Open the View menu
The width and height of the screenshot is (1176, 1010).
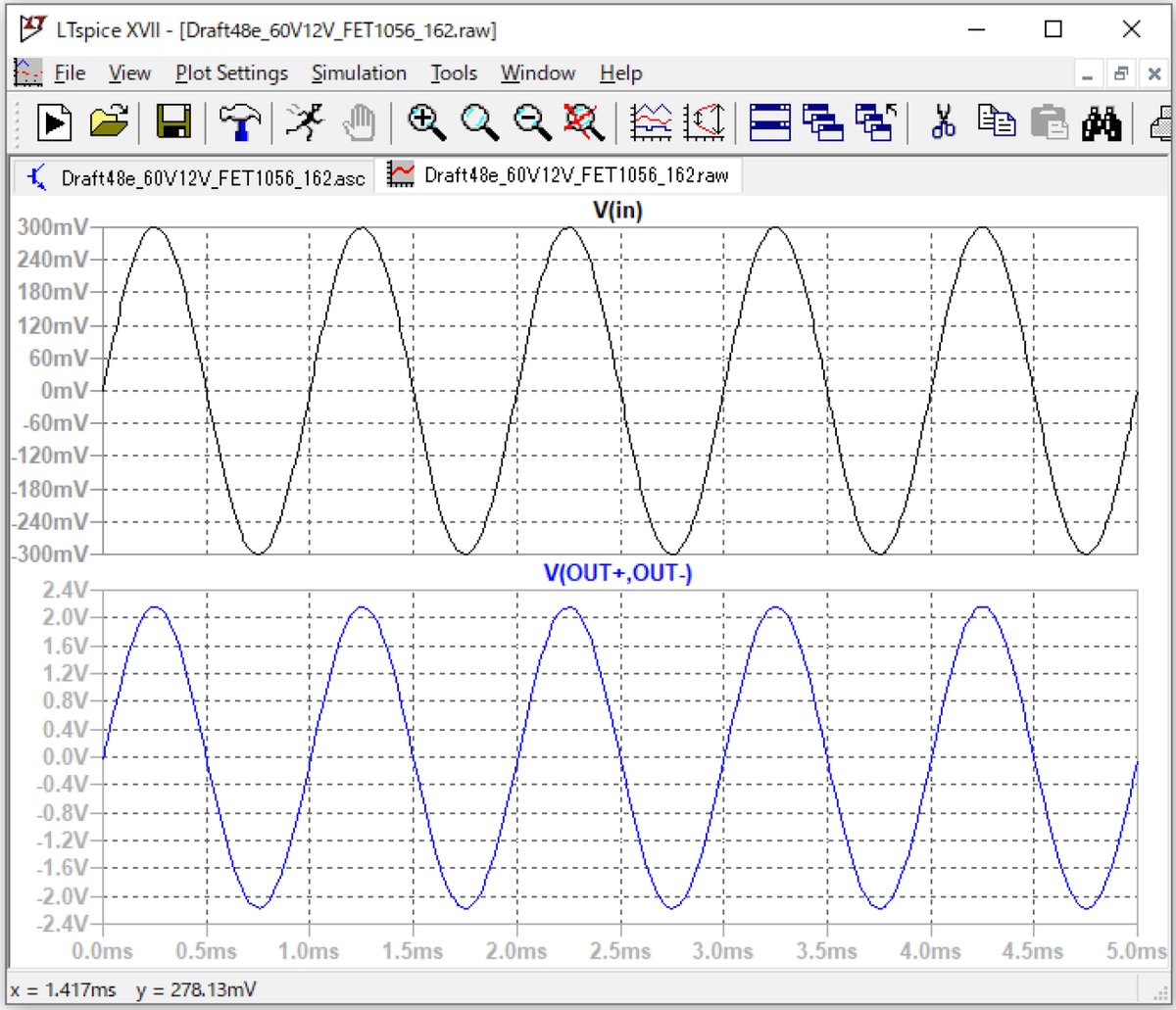pos(129,73)
